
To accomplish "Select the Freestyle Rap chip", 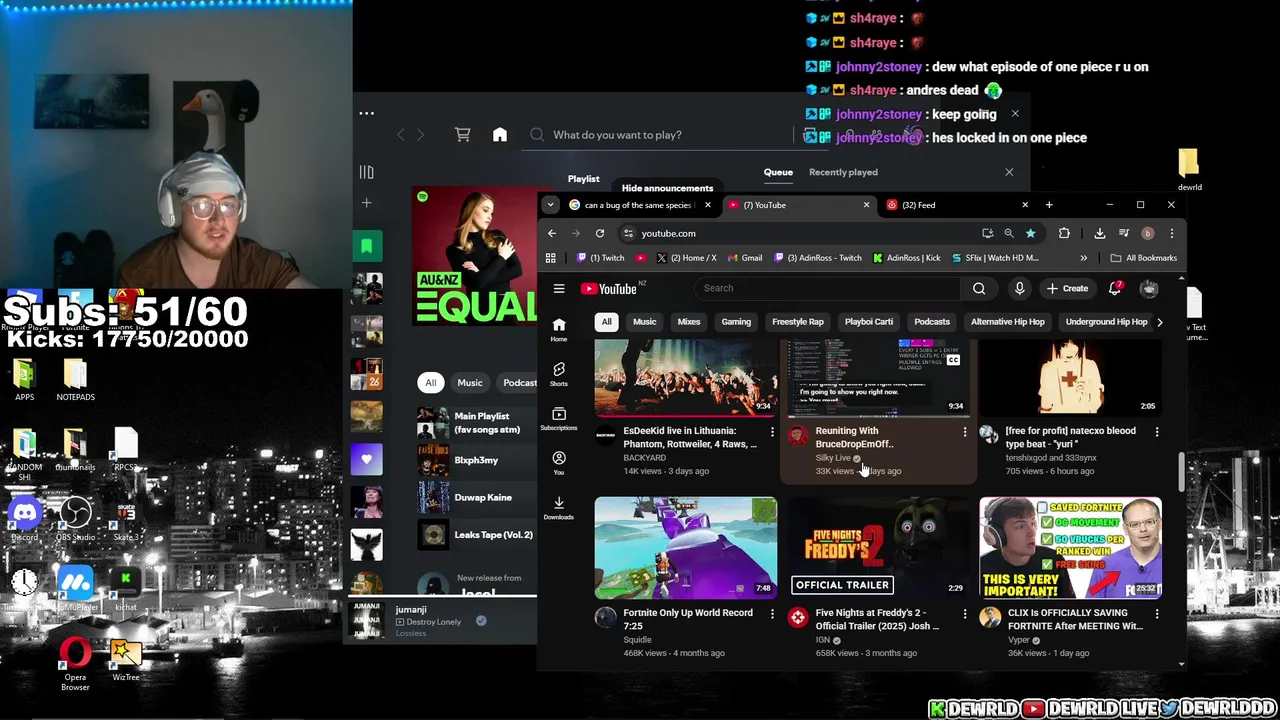I will (798, 322).
